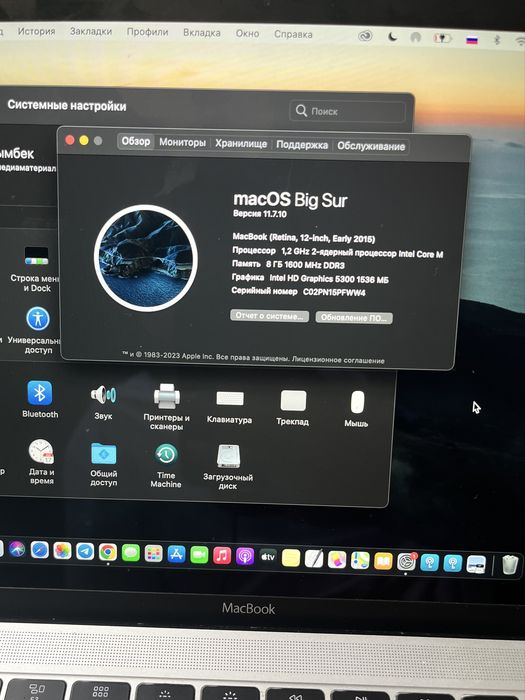Screen dimensions: 525x700
Task: Click 8 ГБ 1600 MHz DDR3 text
Action: (x=305, y=264)
